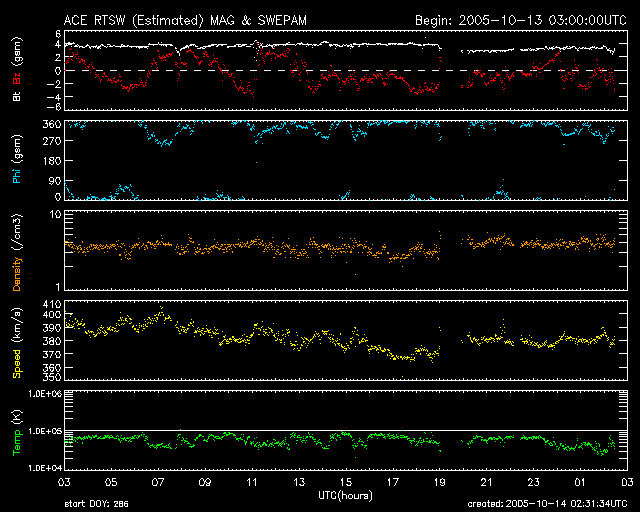The width and height of the screenshot is (640, 512).
Task: Click the '10' tick on the Density axis
Action: pos(56,215)
